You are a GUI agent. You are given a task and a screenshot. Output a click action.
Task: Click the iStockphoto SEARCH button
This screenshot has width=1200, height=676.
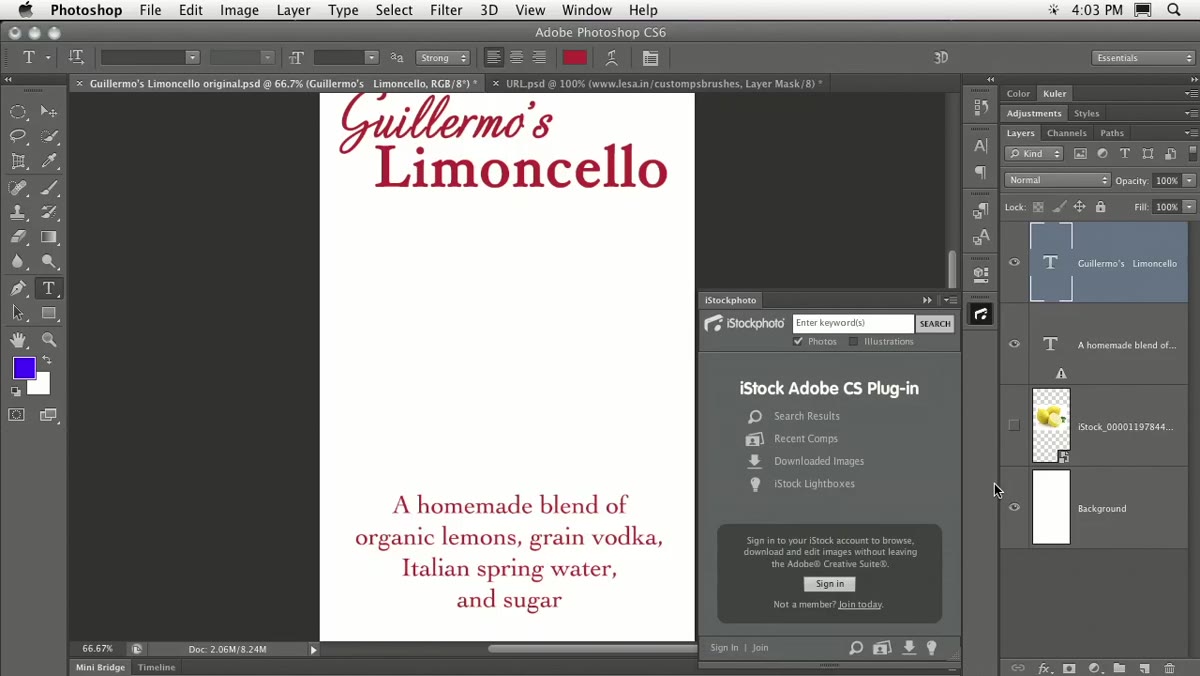pyautogui.click(x=935, y=323)
